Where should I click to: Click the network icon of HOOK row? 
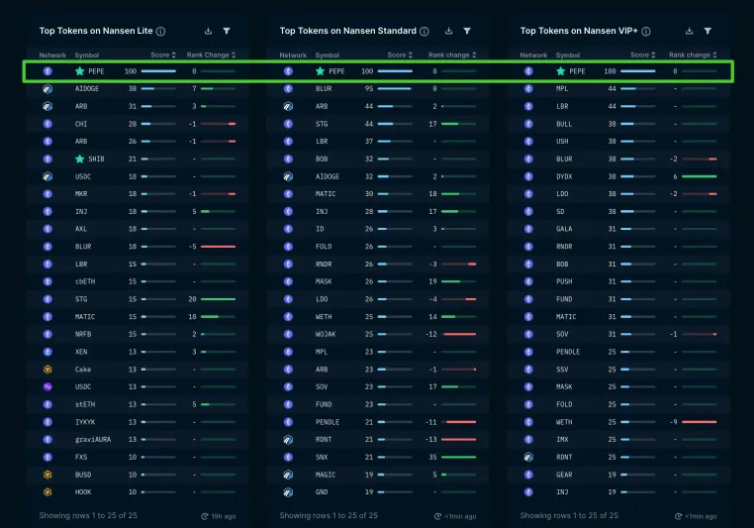tap(48, 492)
